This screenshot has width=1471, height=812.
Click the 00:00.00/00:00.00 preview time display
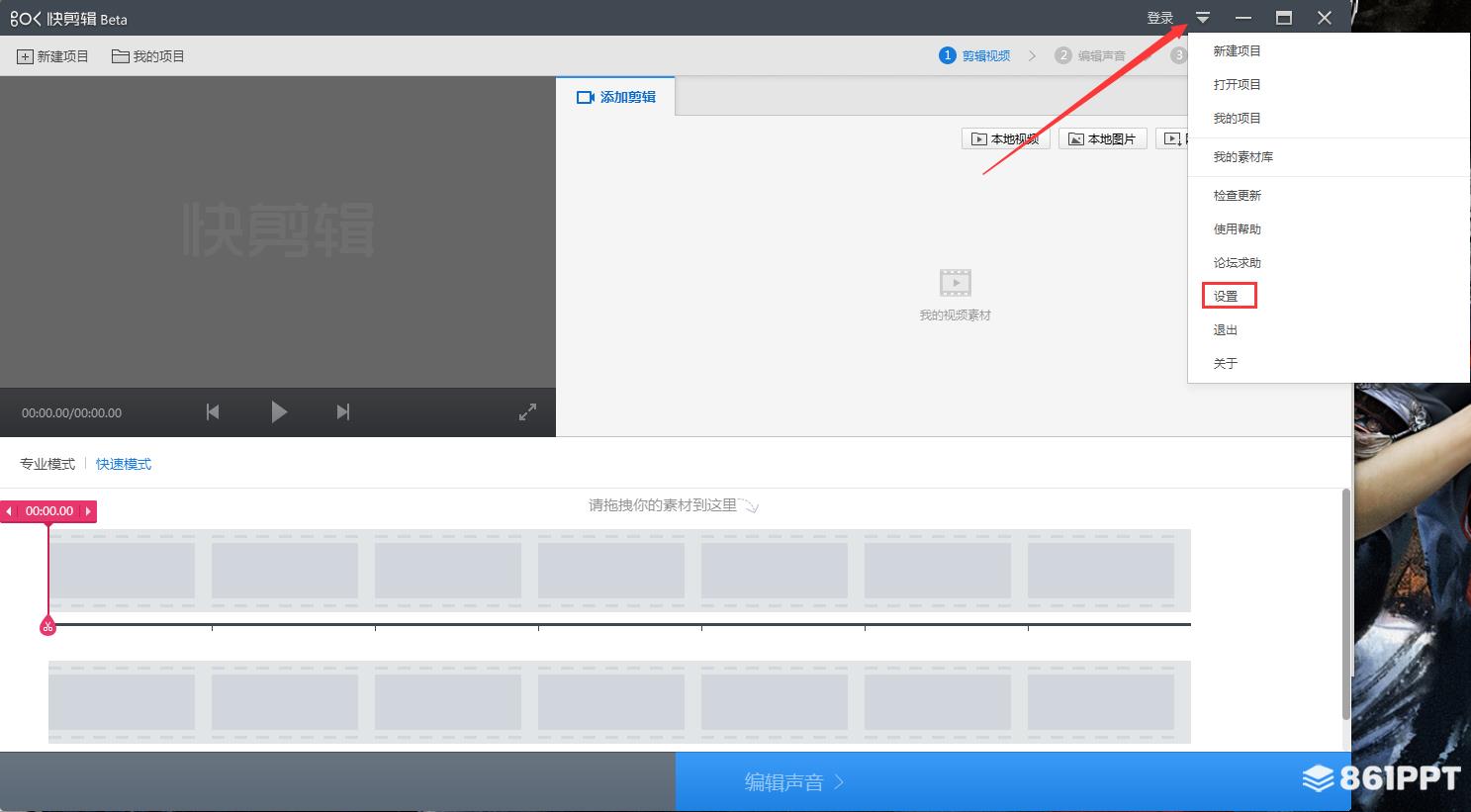[71, 412]
